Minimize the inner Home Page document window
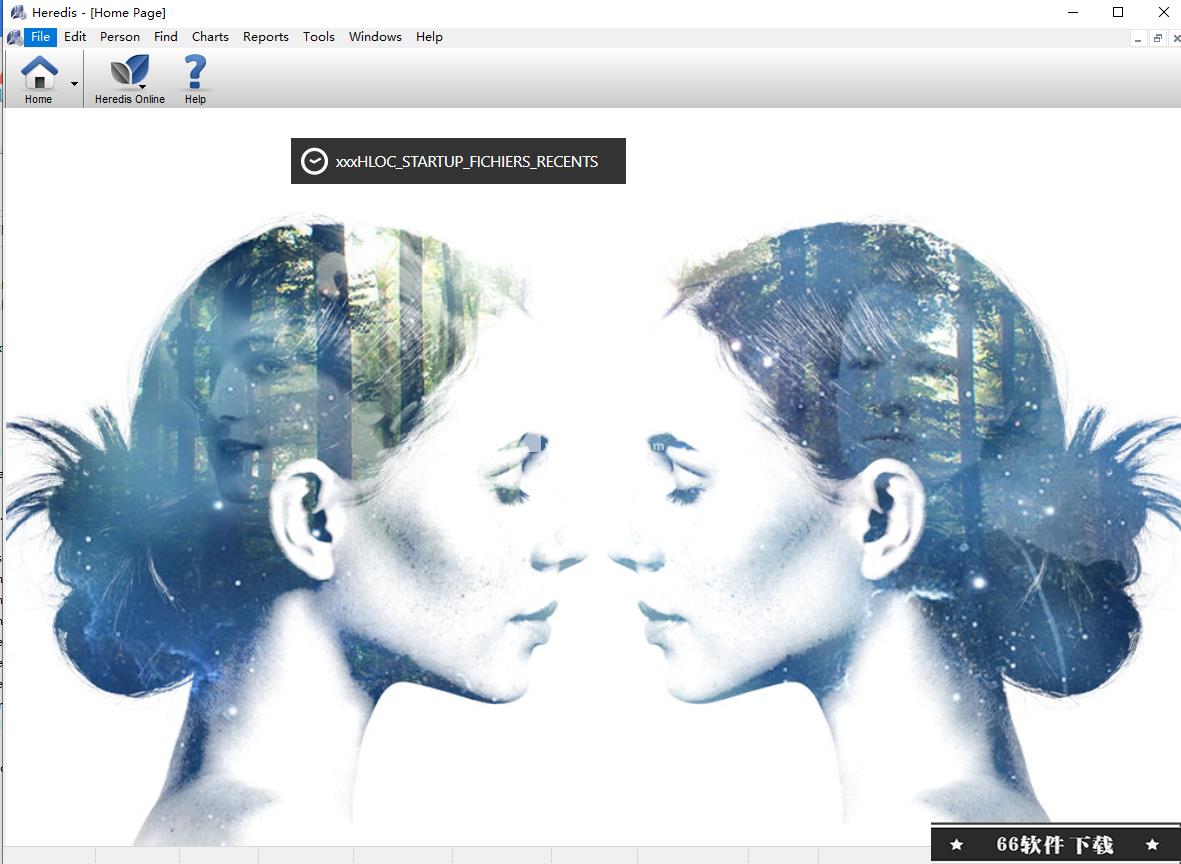This screenshot has width=1181, height=864. click(1138, 38)
